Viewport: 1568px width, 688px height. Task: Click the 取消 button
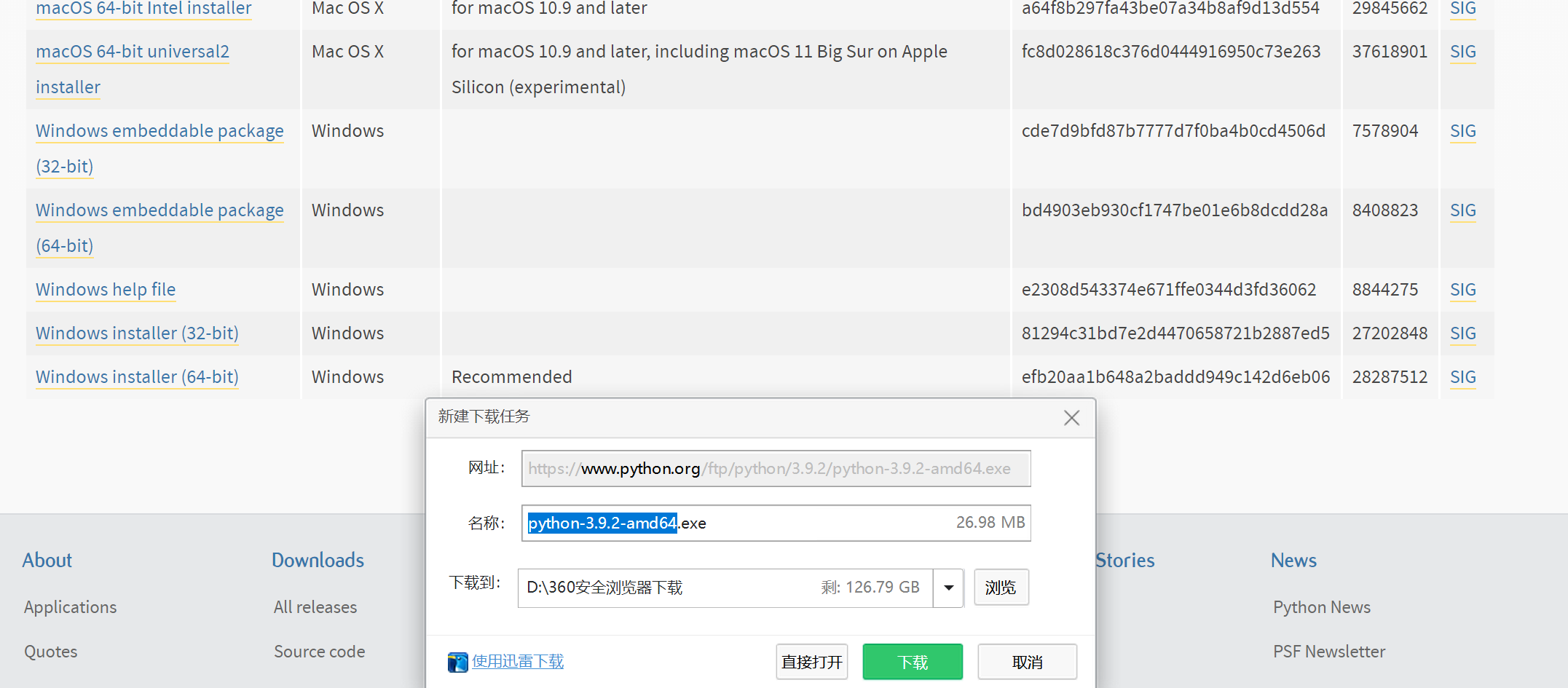point(1027,662)
